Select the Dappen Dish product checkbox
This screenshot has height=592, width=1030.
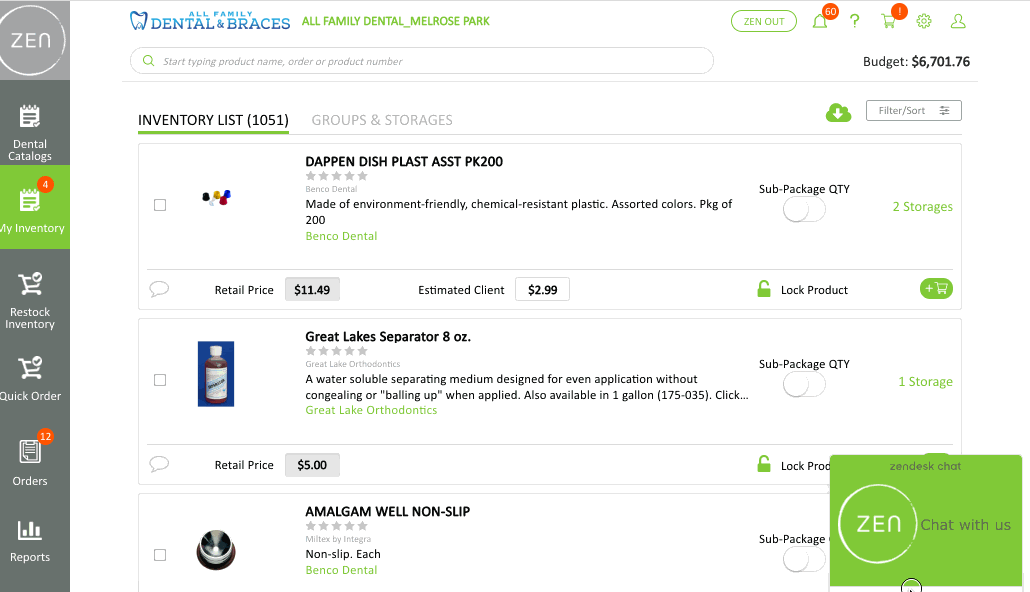[x=160, y=205]
